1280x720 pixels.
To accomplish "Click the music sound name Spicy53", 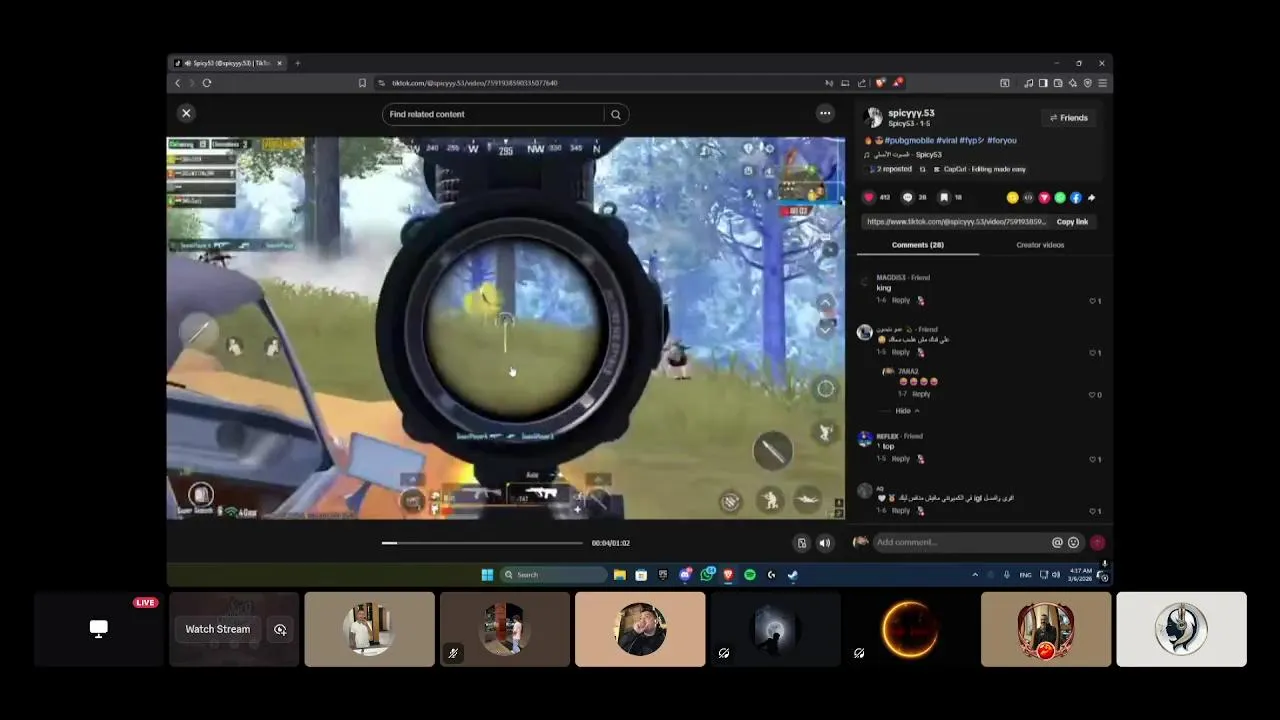I will tap(929, 155).
